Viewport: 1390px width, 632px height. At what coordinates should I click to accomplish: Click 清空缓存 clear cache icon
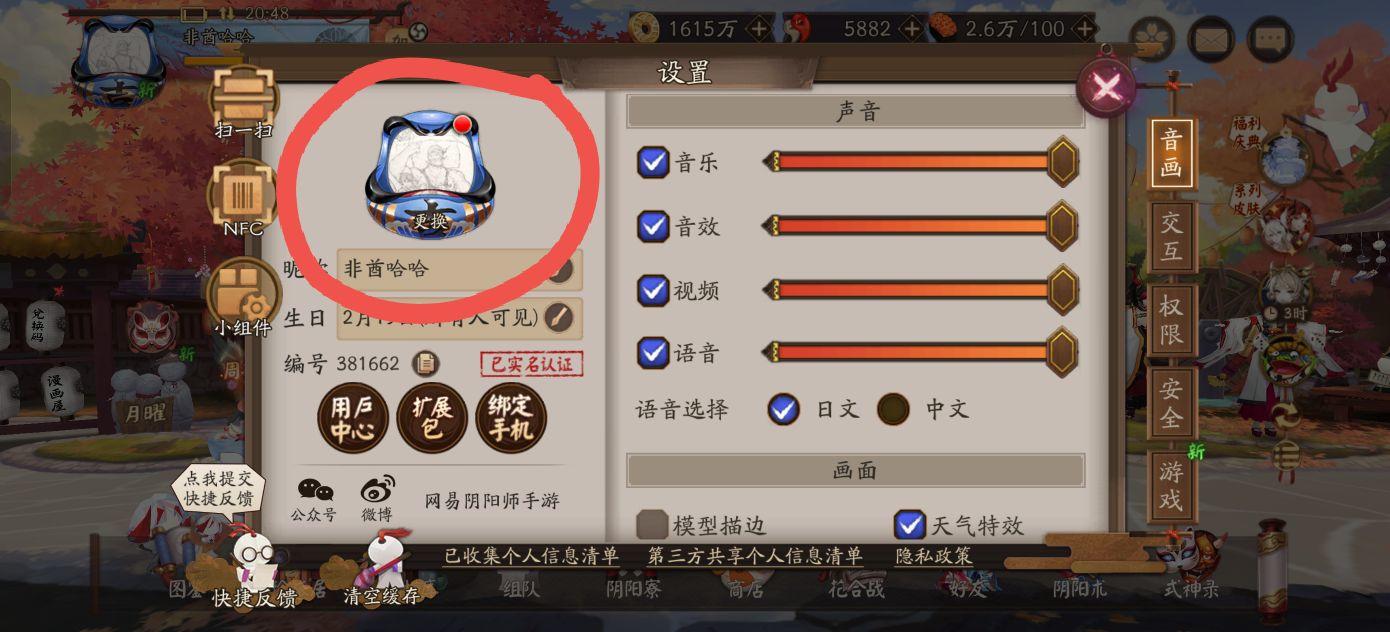point(381,567)
